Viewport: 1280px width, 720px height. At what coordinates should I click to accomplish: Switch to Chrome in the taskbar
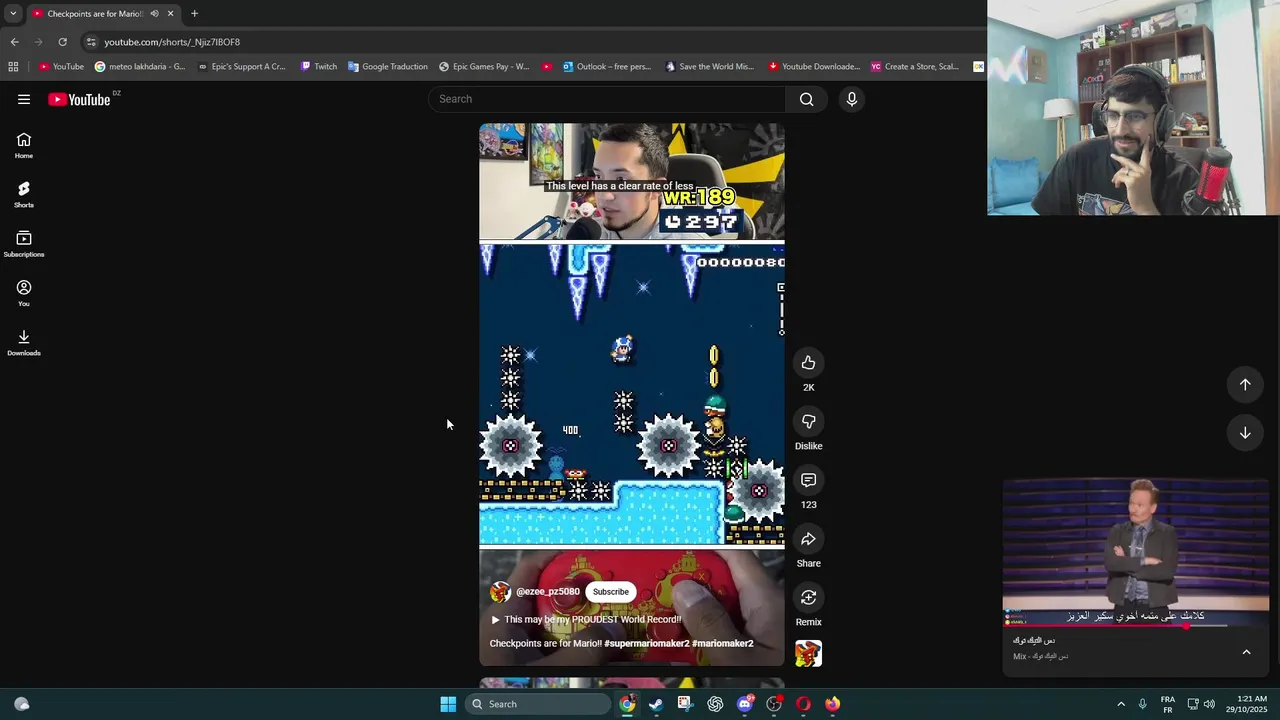[627, 704]
